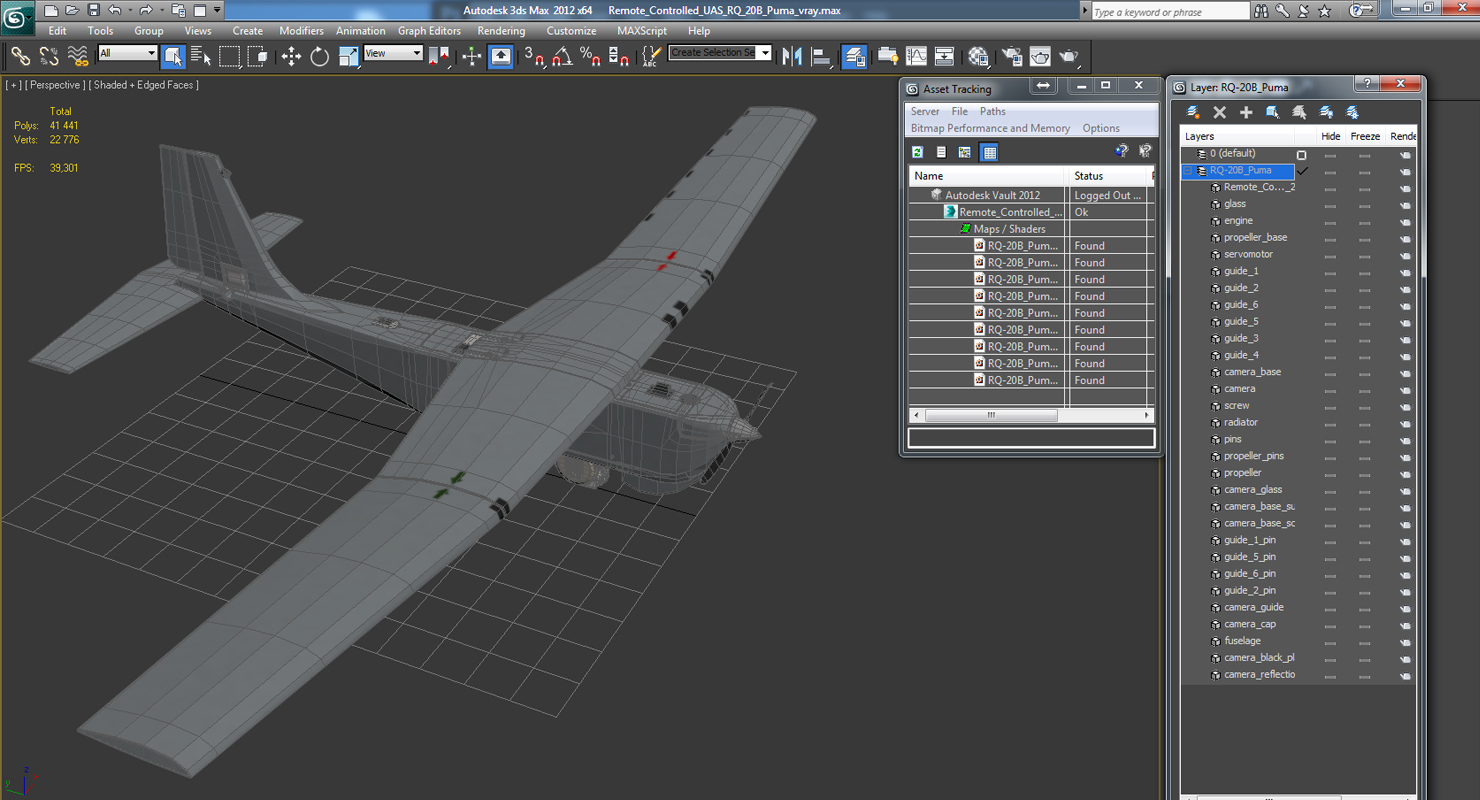Select the Rotate tool in main toolbar

[x=319, y=57]
